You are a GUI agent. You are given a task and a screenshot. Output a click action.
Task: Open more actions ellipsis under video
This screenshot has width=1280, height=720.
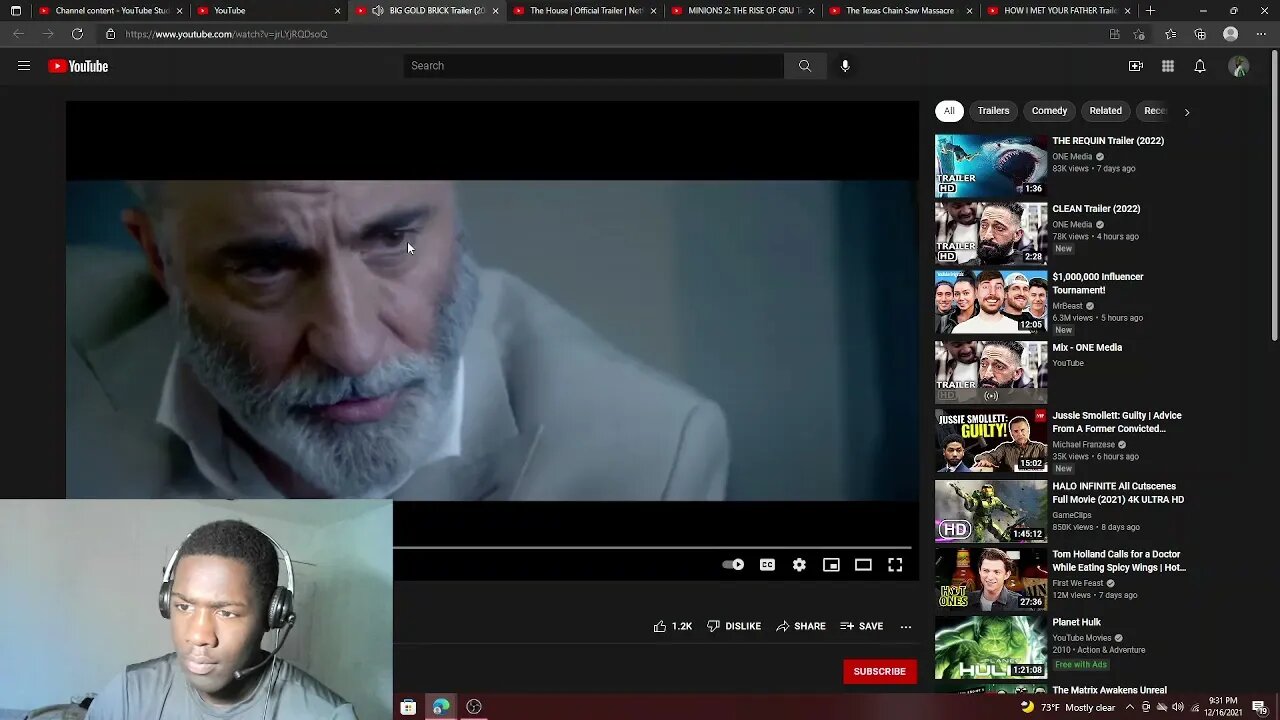(x=906, y=627)
